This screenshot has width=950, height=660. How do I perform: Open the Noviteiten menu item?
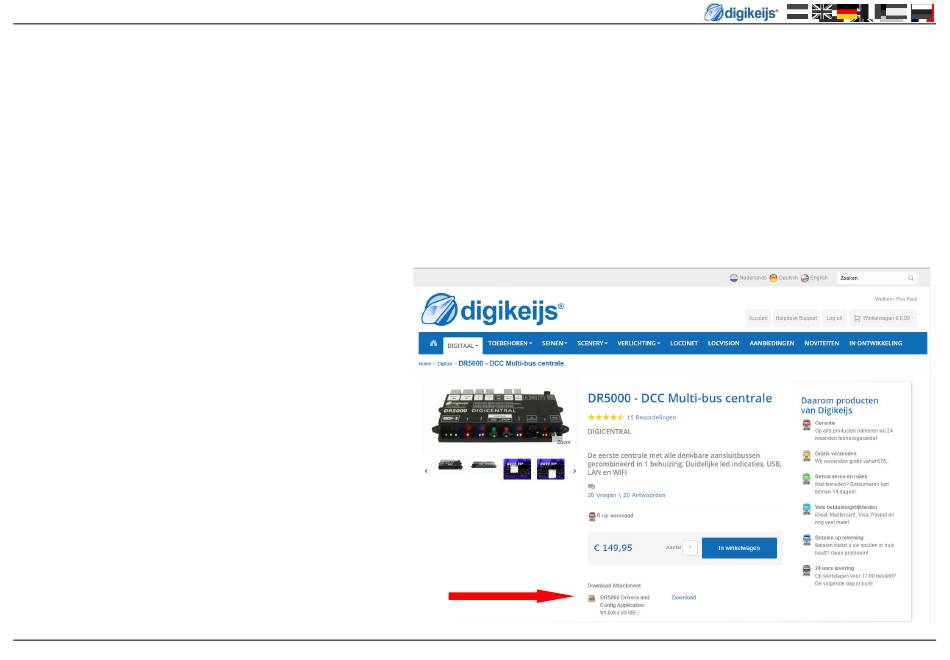pyautogui.click(x=822, y=343)
